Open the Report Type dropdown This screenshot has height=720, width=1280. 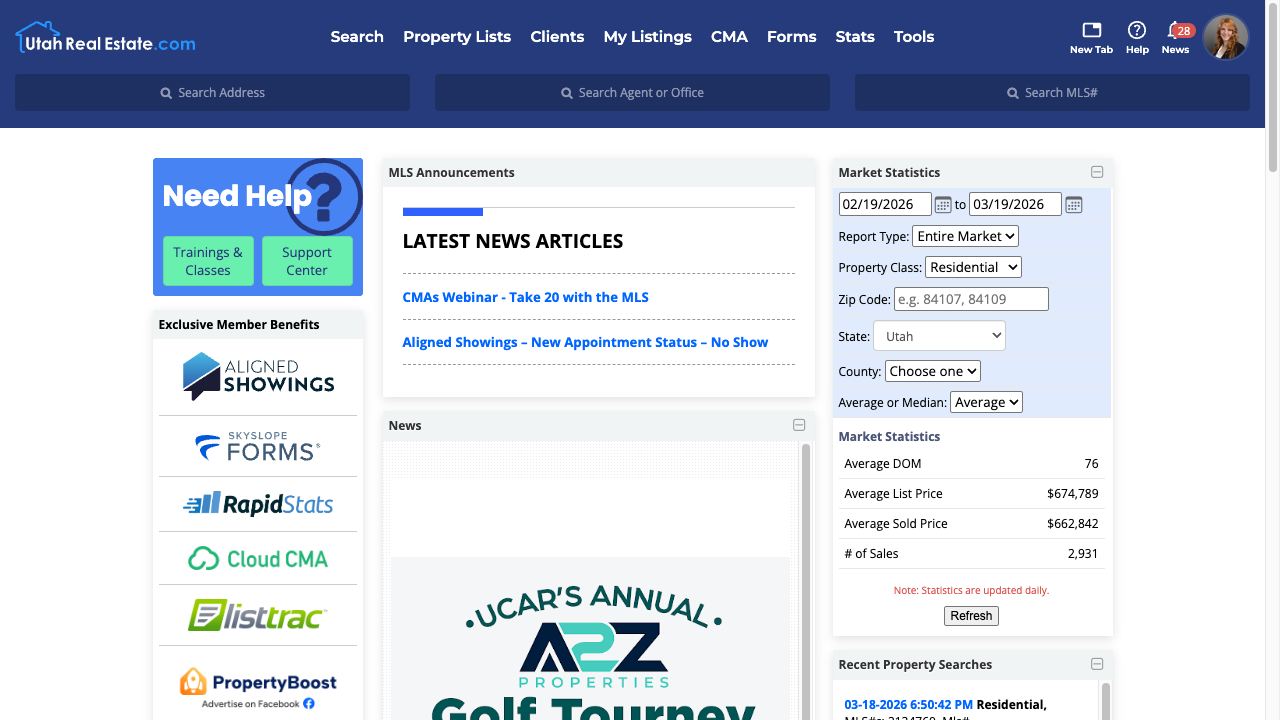[x=965, y=236]
